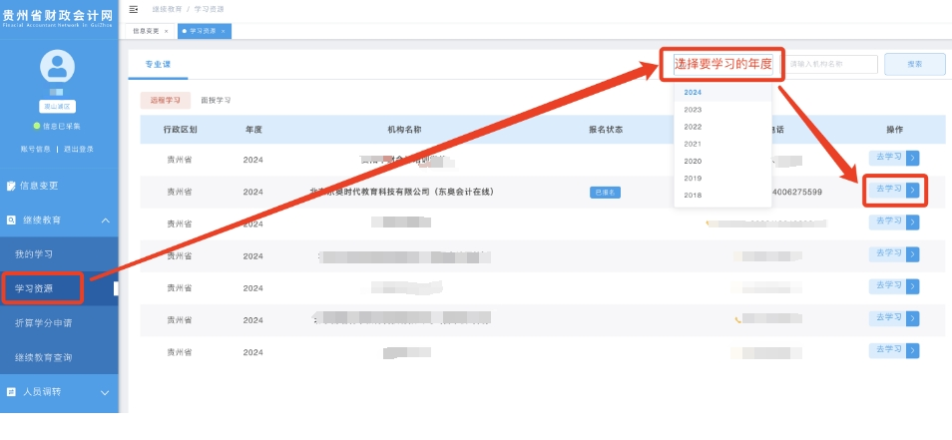Choose 2023 from the year list
Image resolution: width=952 pixels, height=440 pixels.
tap(693, 109)
